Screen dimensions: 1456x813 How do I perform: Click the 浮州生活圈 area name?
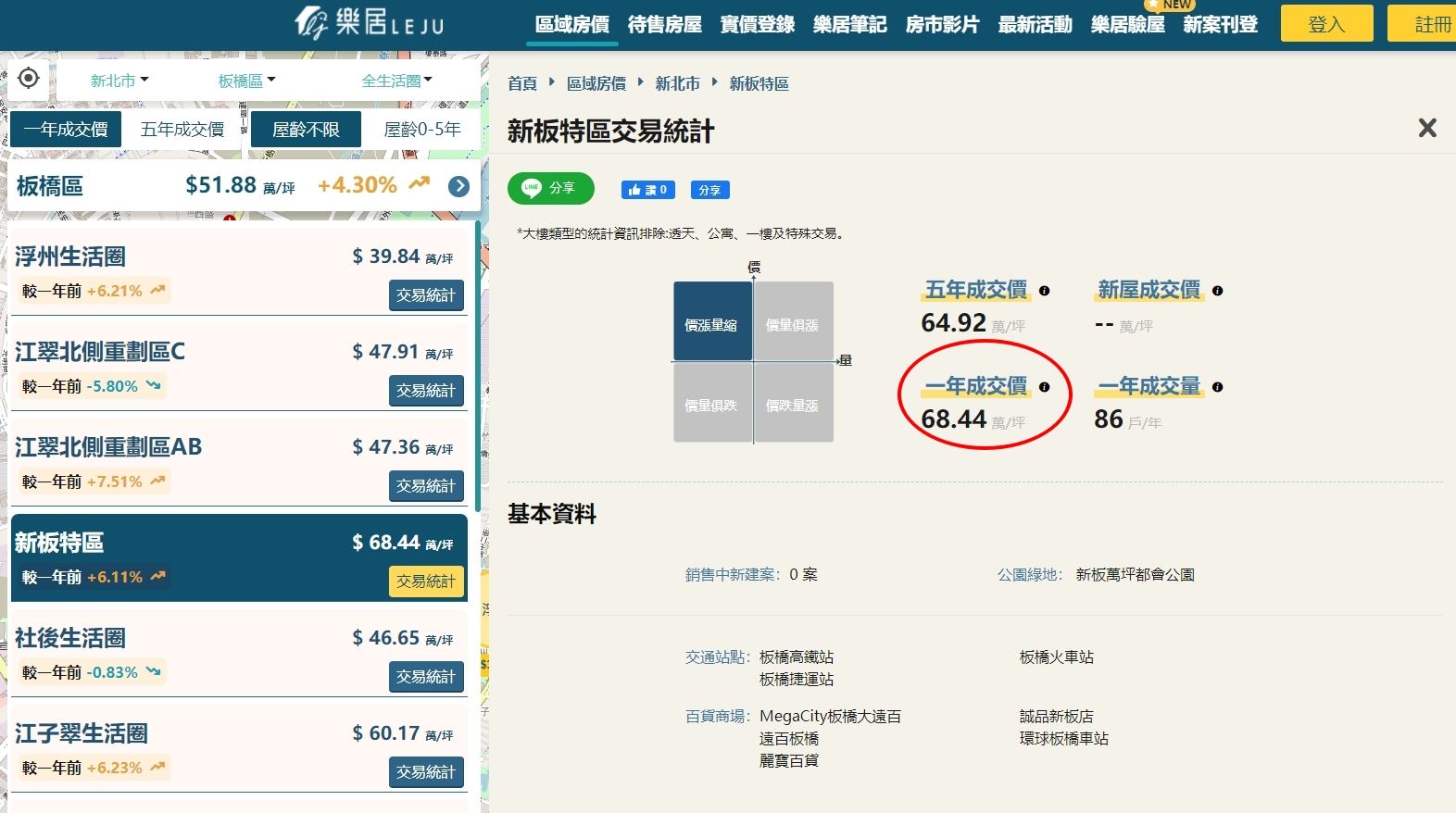point(70,256)
